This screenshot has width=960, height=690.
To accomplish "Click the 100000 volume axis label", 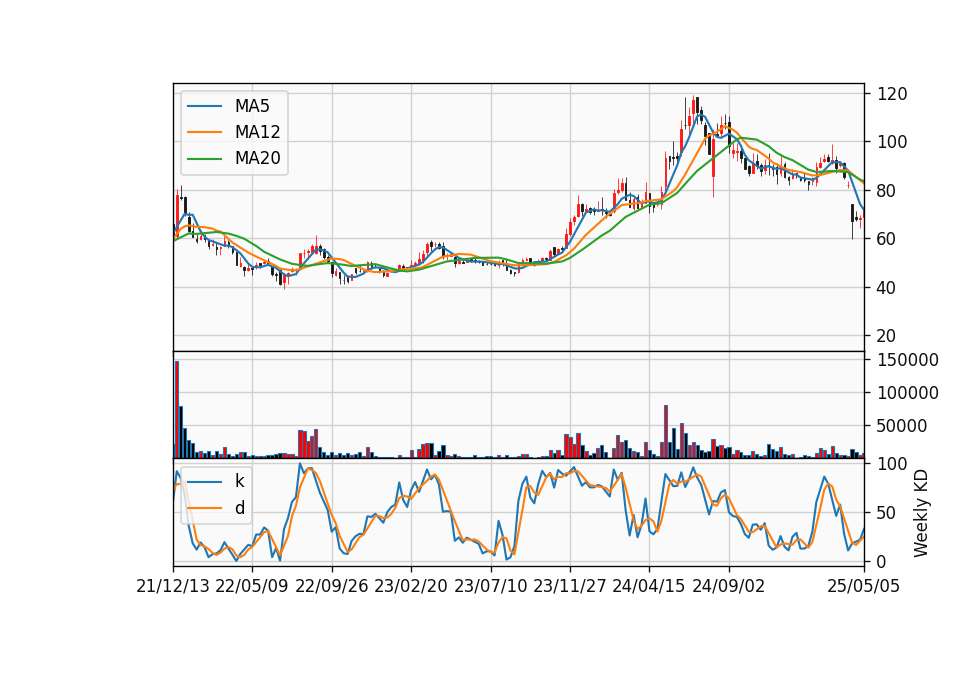I will pyautogui.click(x=908, y=393).
